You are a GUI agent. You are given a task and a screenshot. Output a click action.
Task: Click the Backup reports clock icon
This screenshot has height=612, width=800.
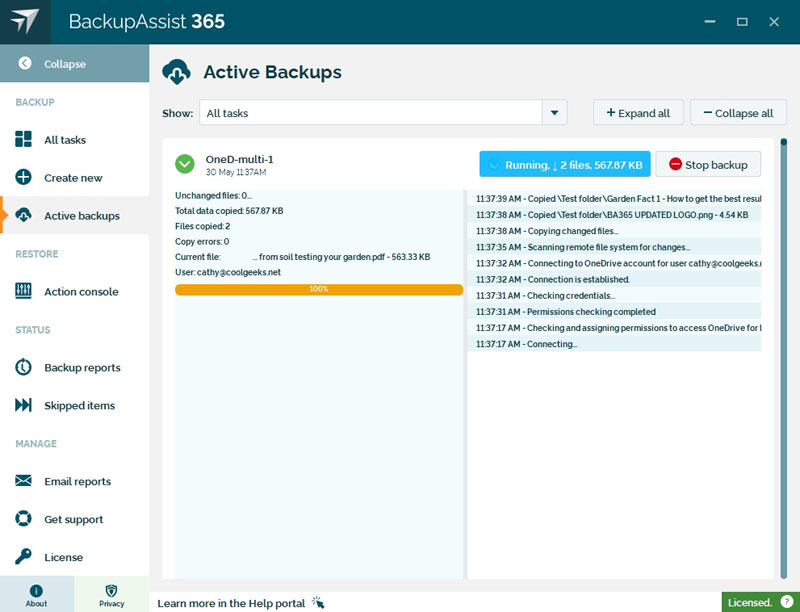click(23, 367)
